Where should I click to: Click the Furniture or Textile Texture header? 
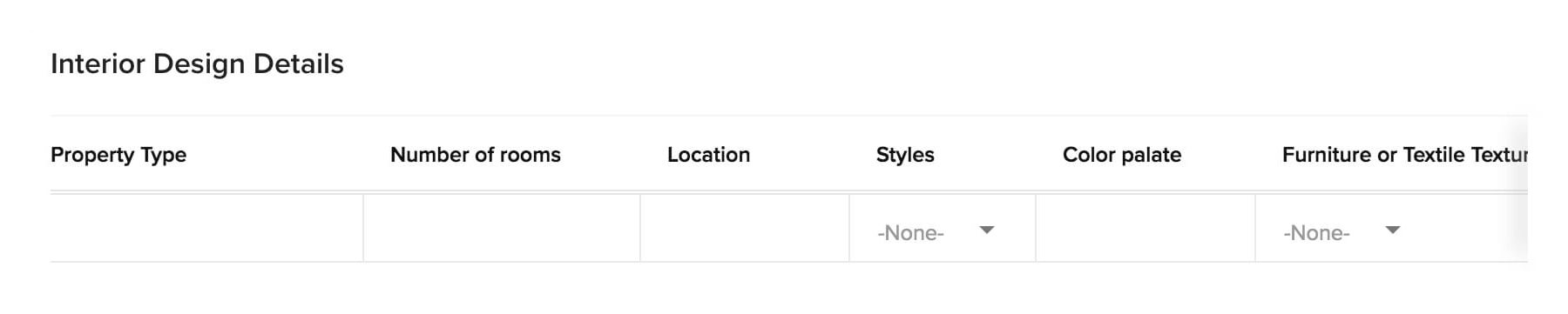click(1405, 155)
